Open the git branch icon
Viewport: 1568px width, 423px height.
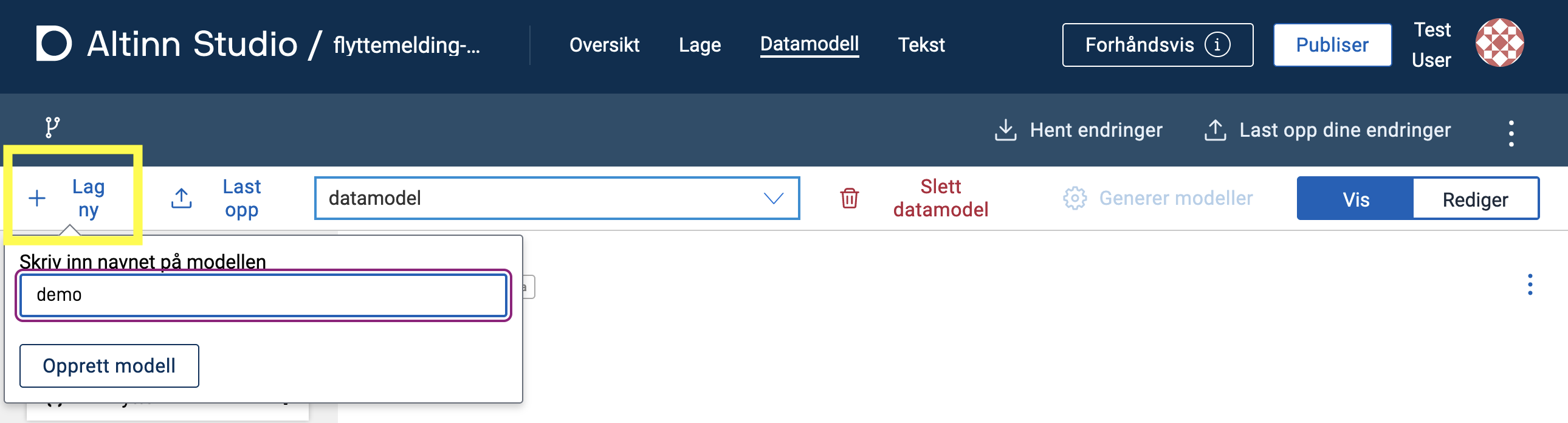[52, 127]
